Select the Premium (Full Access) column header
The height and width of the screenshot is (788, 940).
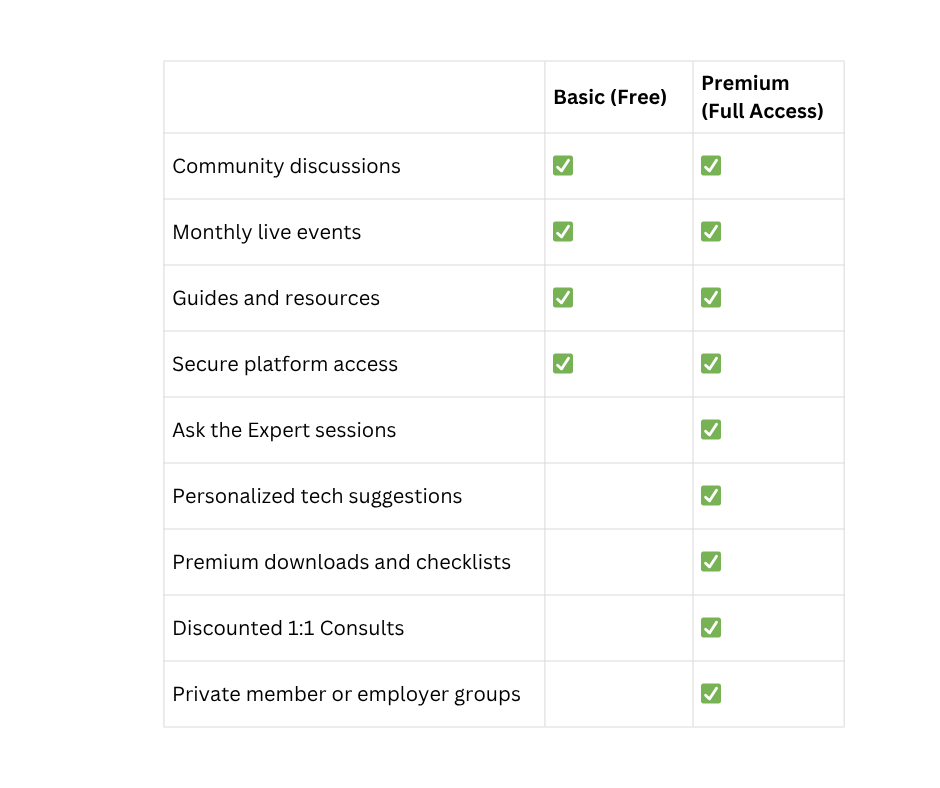[x=762, y=97]
